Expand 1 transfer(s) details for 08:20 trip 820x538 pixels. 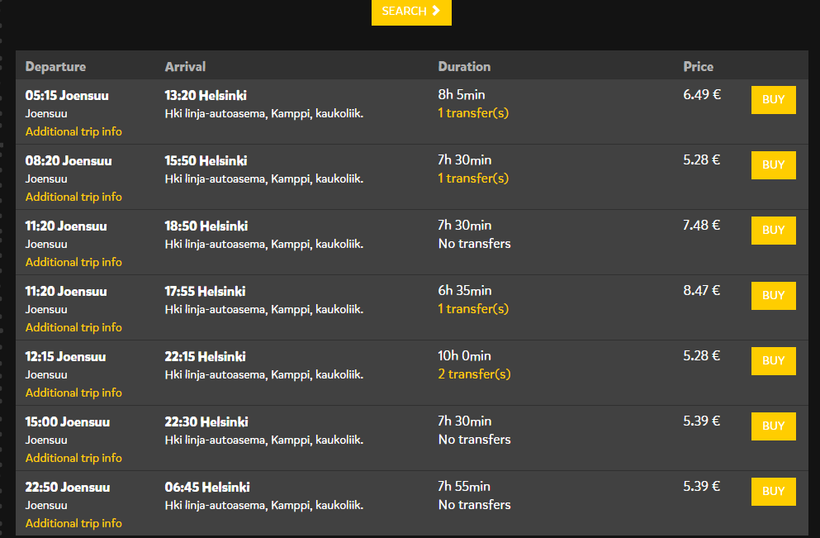(473, 178)
